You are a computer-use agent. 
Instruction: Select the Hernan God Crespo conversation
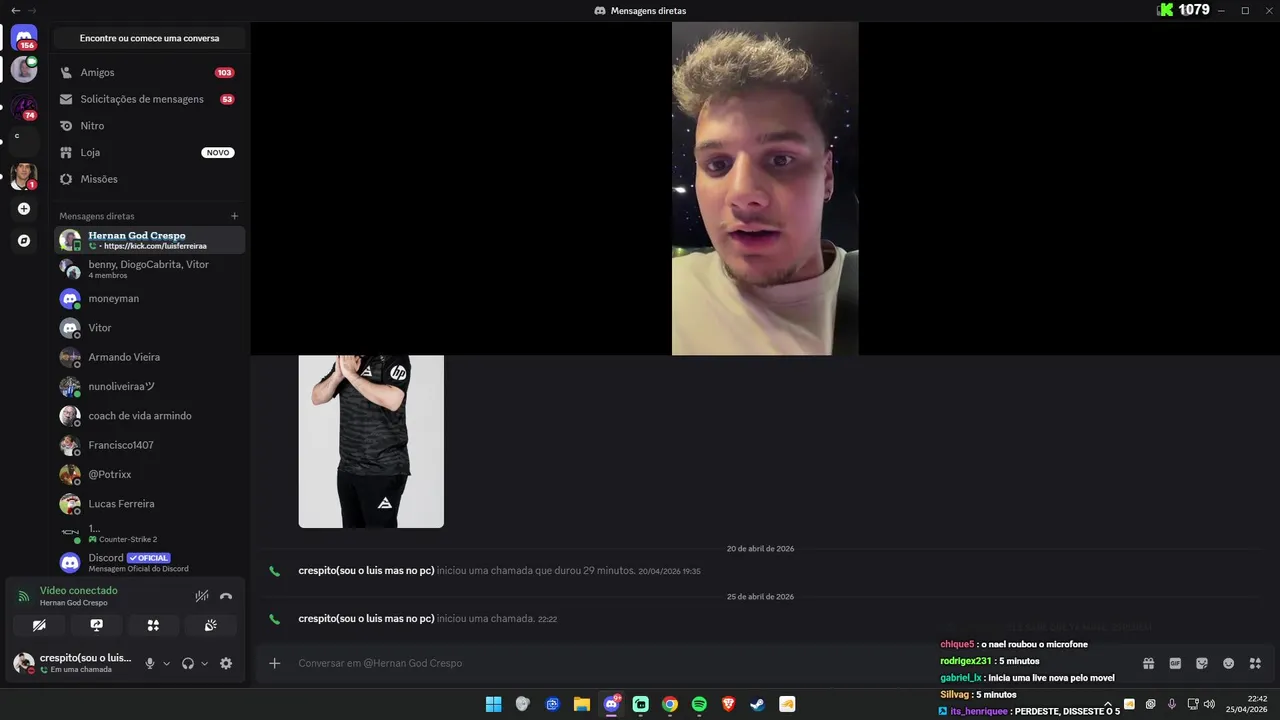click(x=149, y=240)
